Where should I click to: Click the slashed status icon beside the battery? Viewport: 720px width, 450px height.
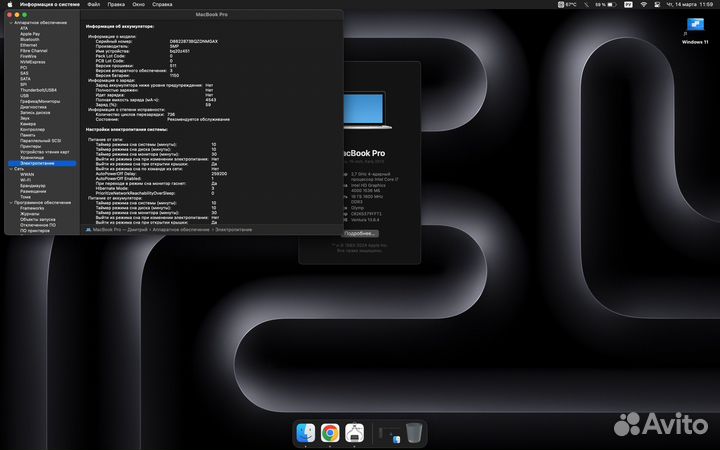point(586,5)
